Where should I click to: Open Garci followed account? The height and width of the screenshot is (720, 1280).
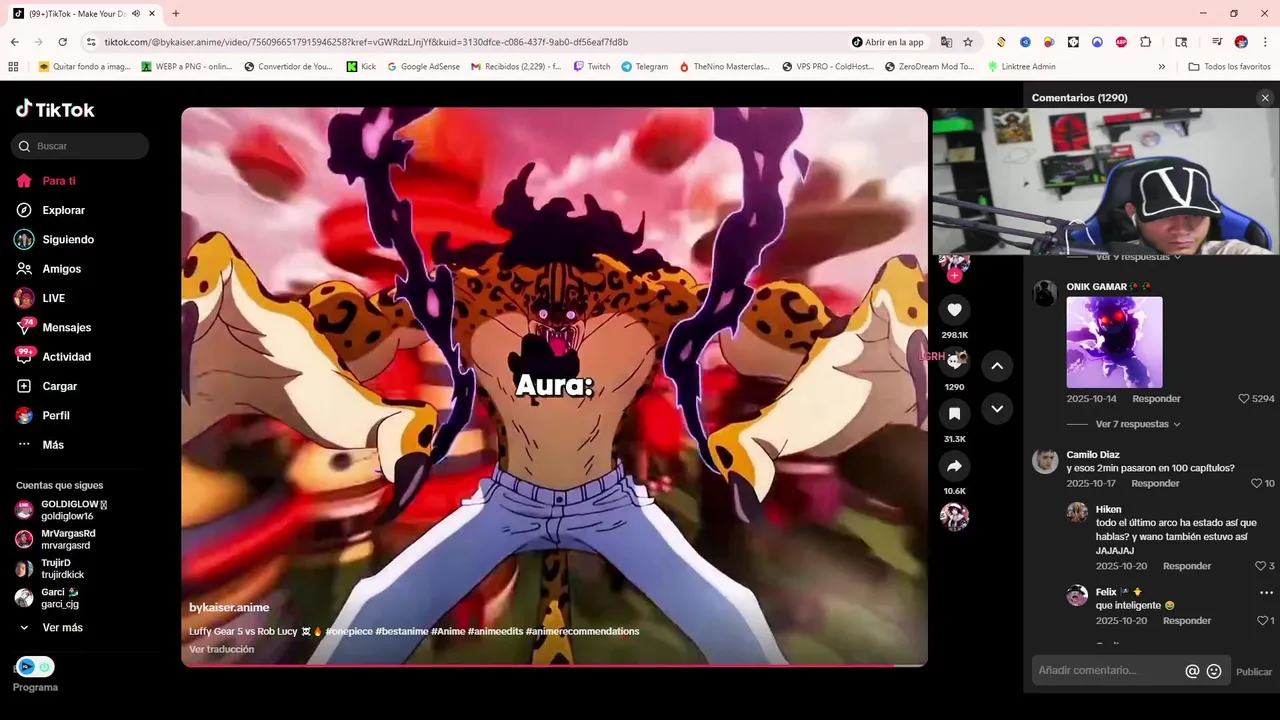[x=62, y=598]
